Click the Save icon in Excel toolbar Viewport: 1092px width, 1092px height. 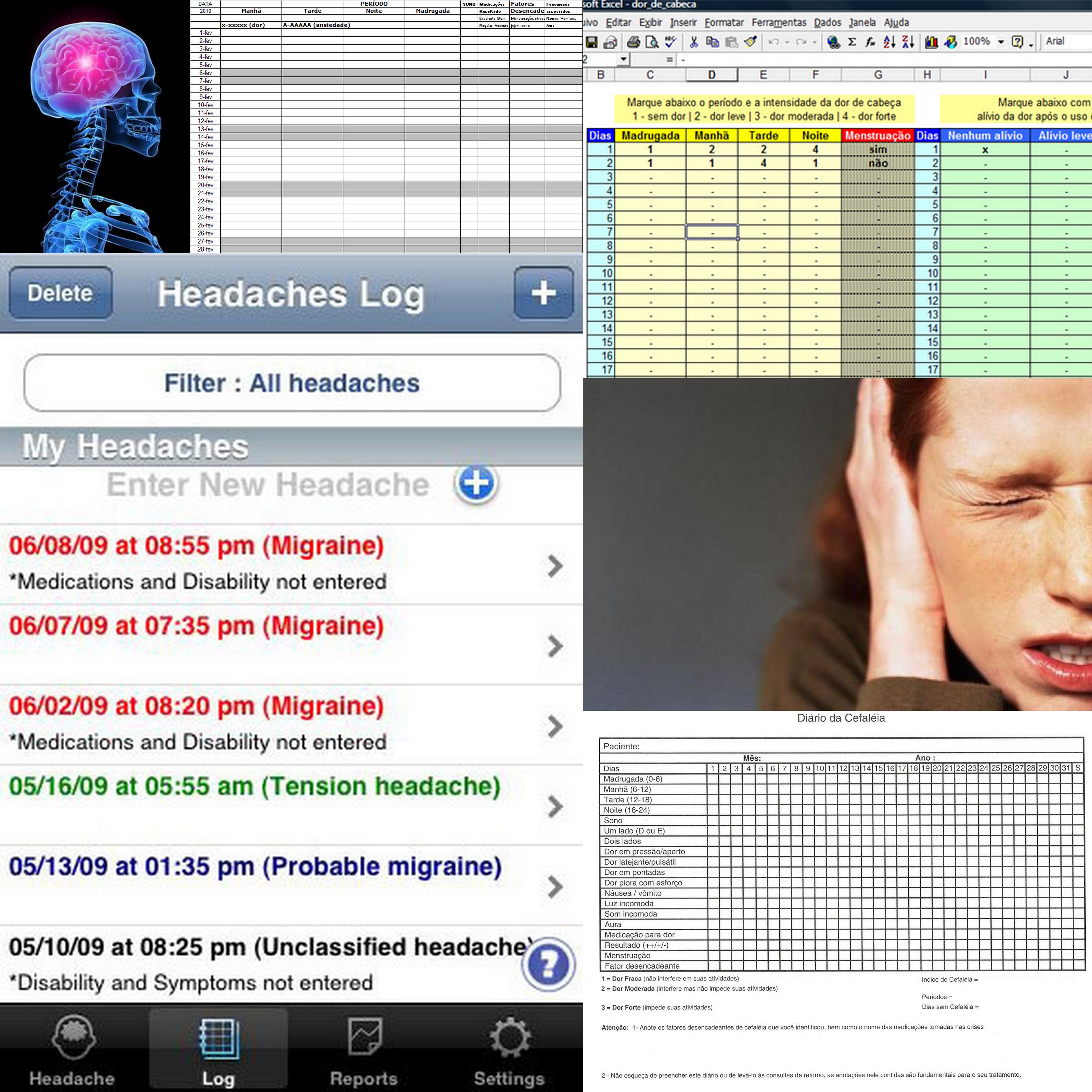point(592,42)
